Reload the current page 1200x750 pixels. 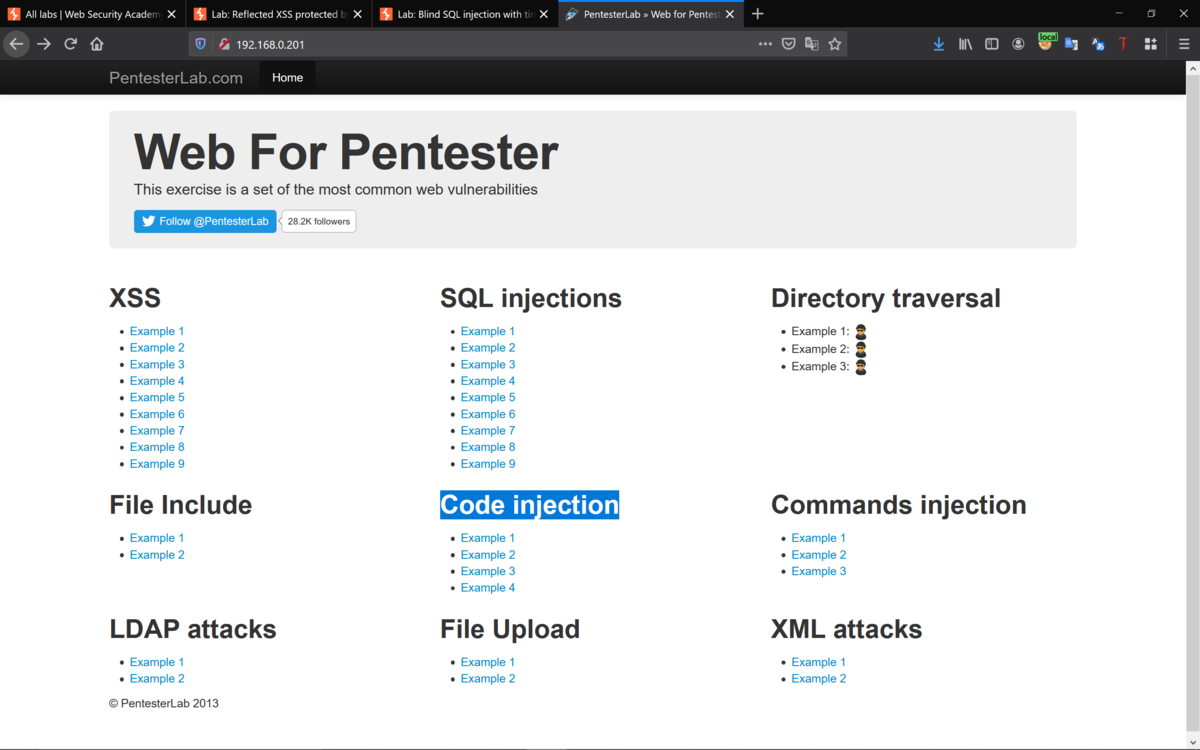70,44
